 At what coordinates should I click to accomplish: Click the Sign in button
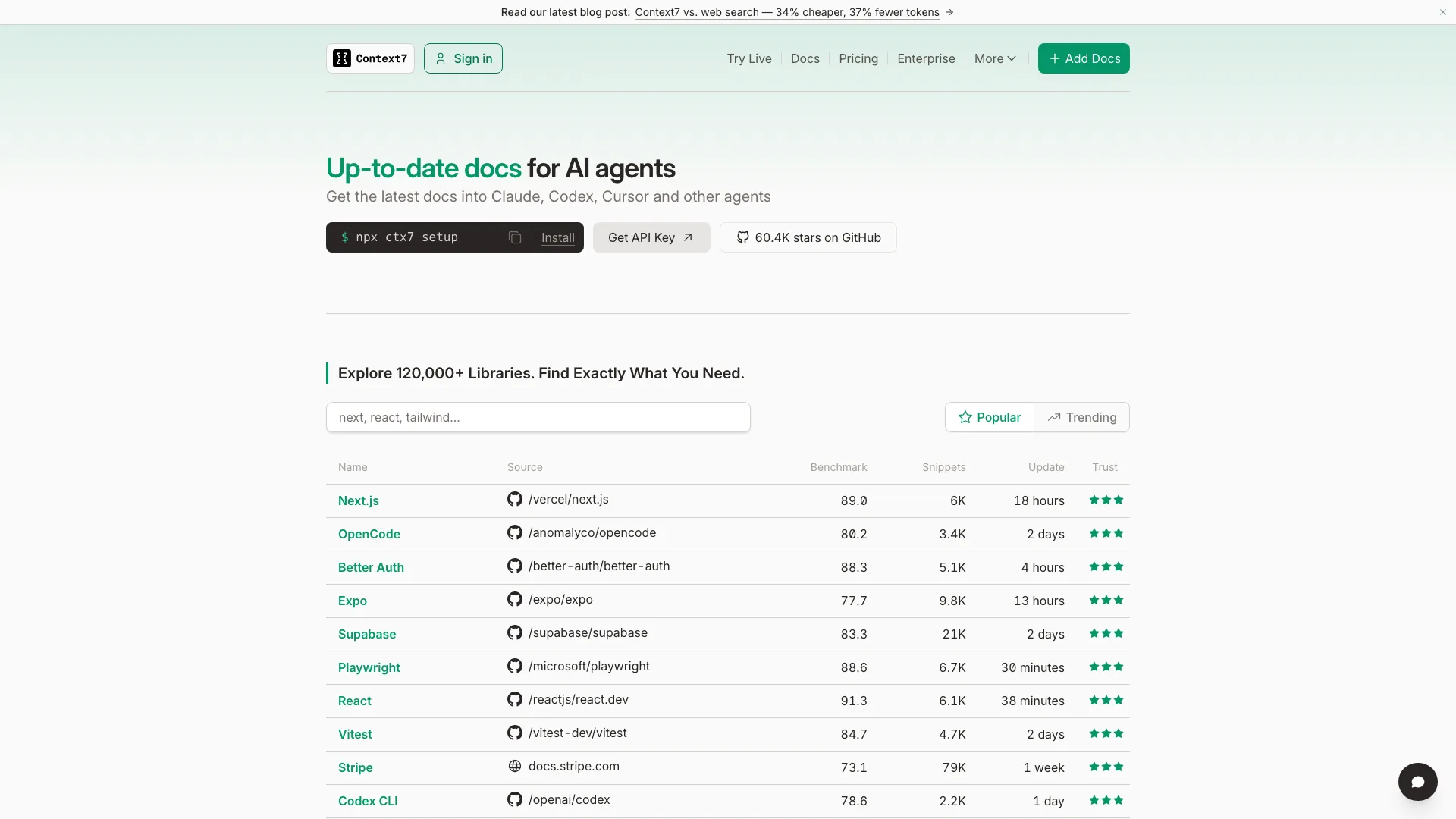click(x=463, y=58)
